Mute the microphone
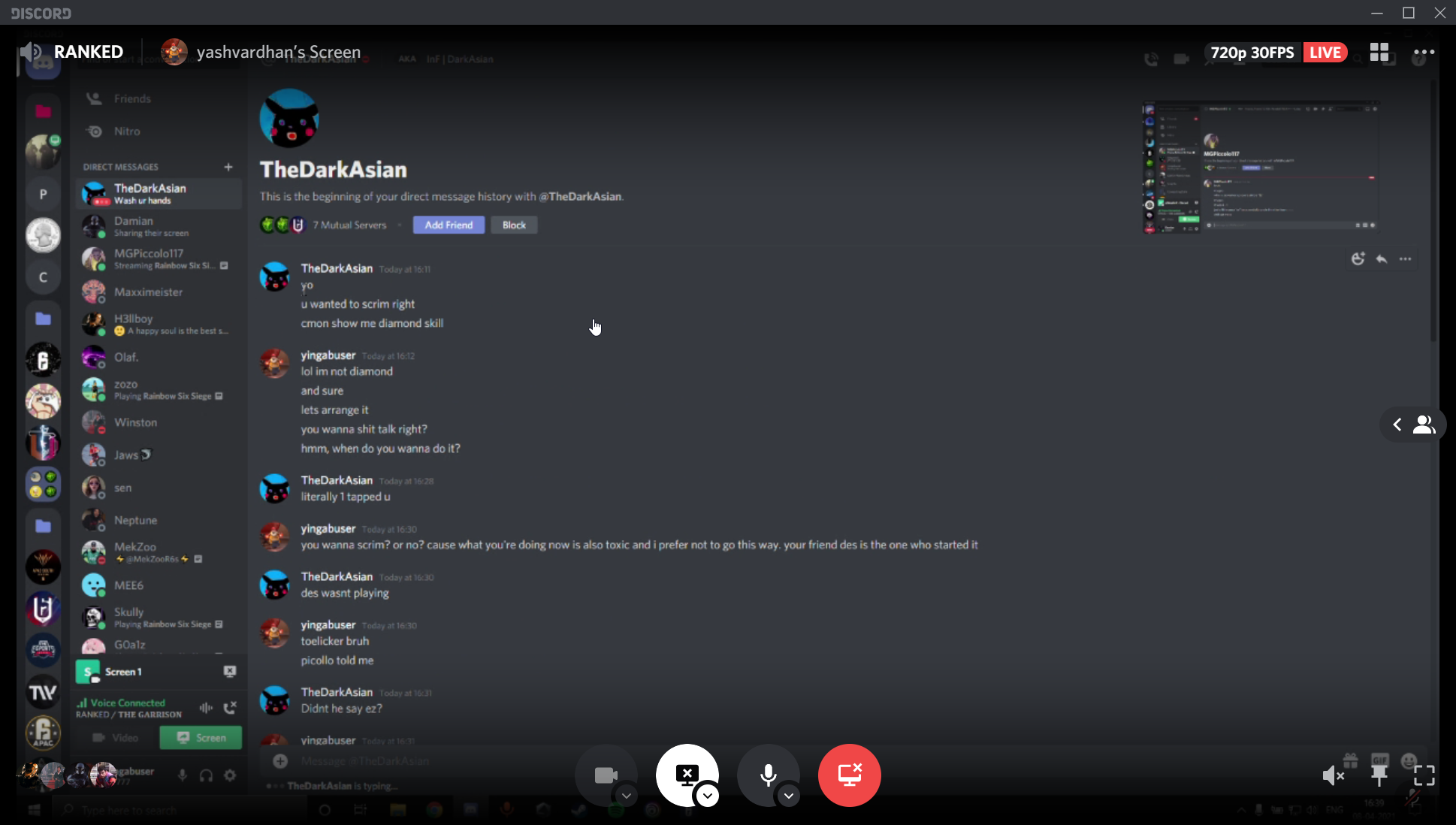 (x=768, y=775)
